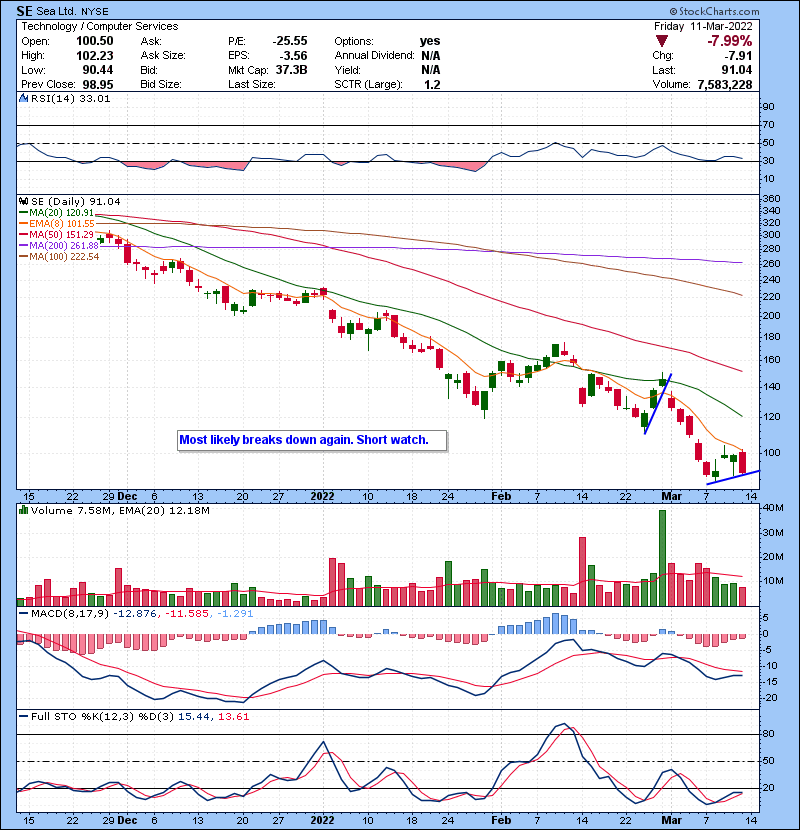Click the Volume panel bar icon
Screen dimensions: 800x830
click(23, 510)
